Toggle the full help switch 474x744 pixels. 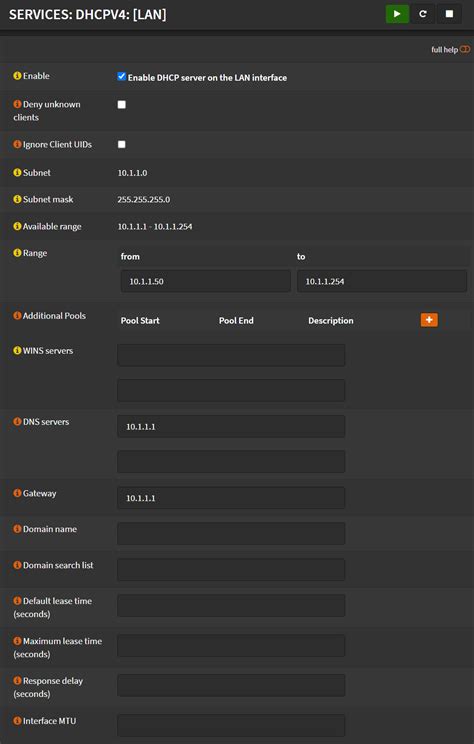coord(465,49)
